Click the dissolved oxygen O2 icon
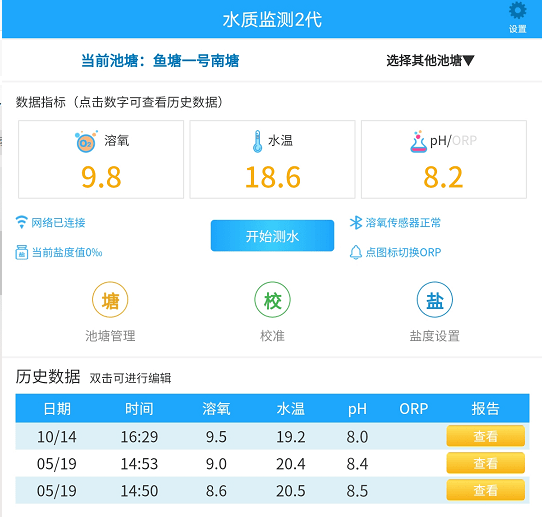This screenshot has height=517, width=542. 86,141
